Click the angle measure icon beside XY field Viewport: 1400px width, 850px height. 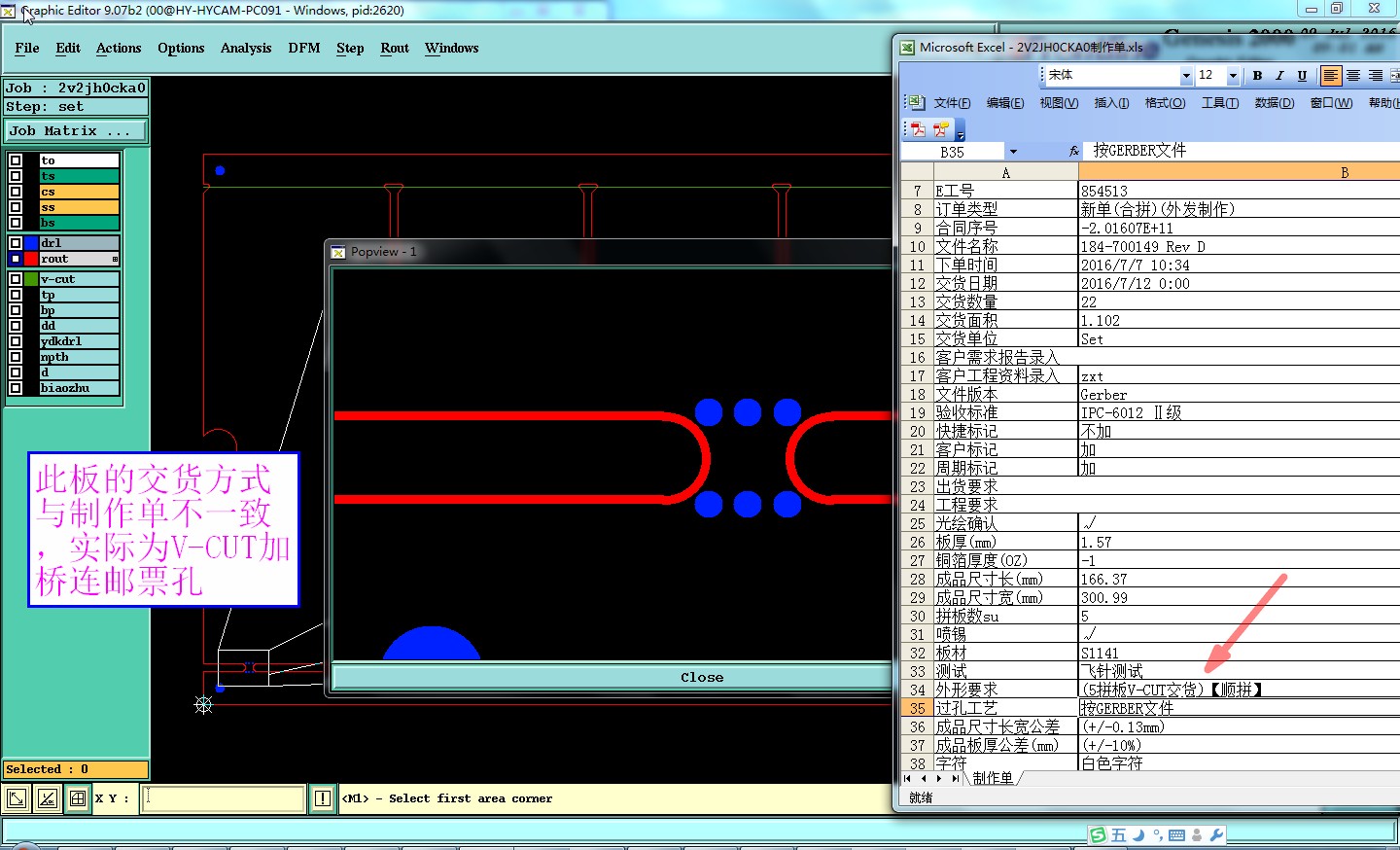(47, 799)
